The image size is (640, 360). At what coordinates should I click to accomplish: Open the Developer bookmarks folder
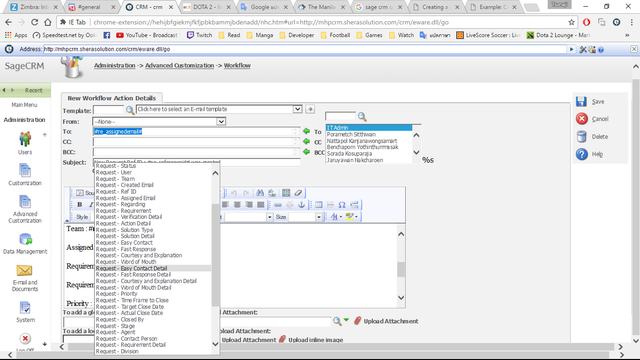[297, 35]
